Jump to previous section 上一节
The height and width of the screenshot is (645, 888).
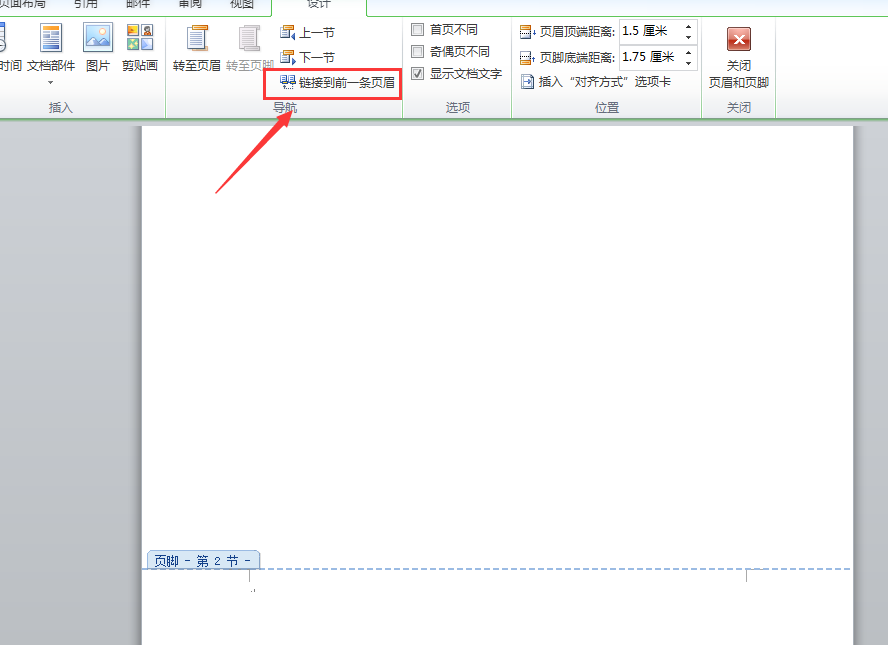tap(307, 32)
